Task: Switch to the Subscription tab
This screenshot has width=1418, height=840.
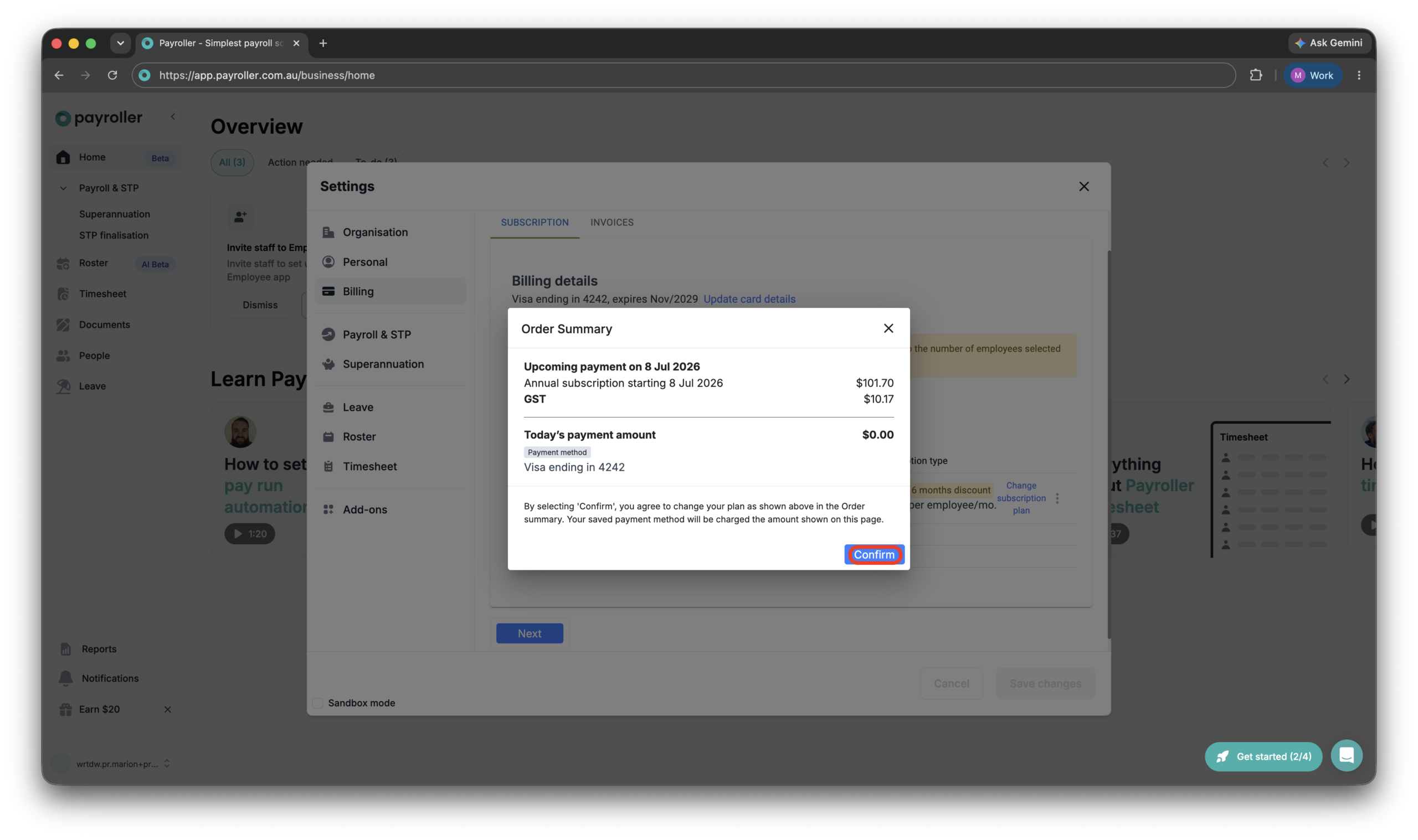Action: tap(535, 223)
